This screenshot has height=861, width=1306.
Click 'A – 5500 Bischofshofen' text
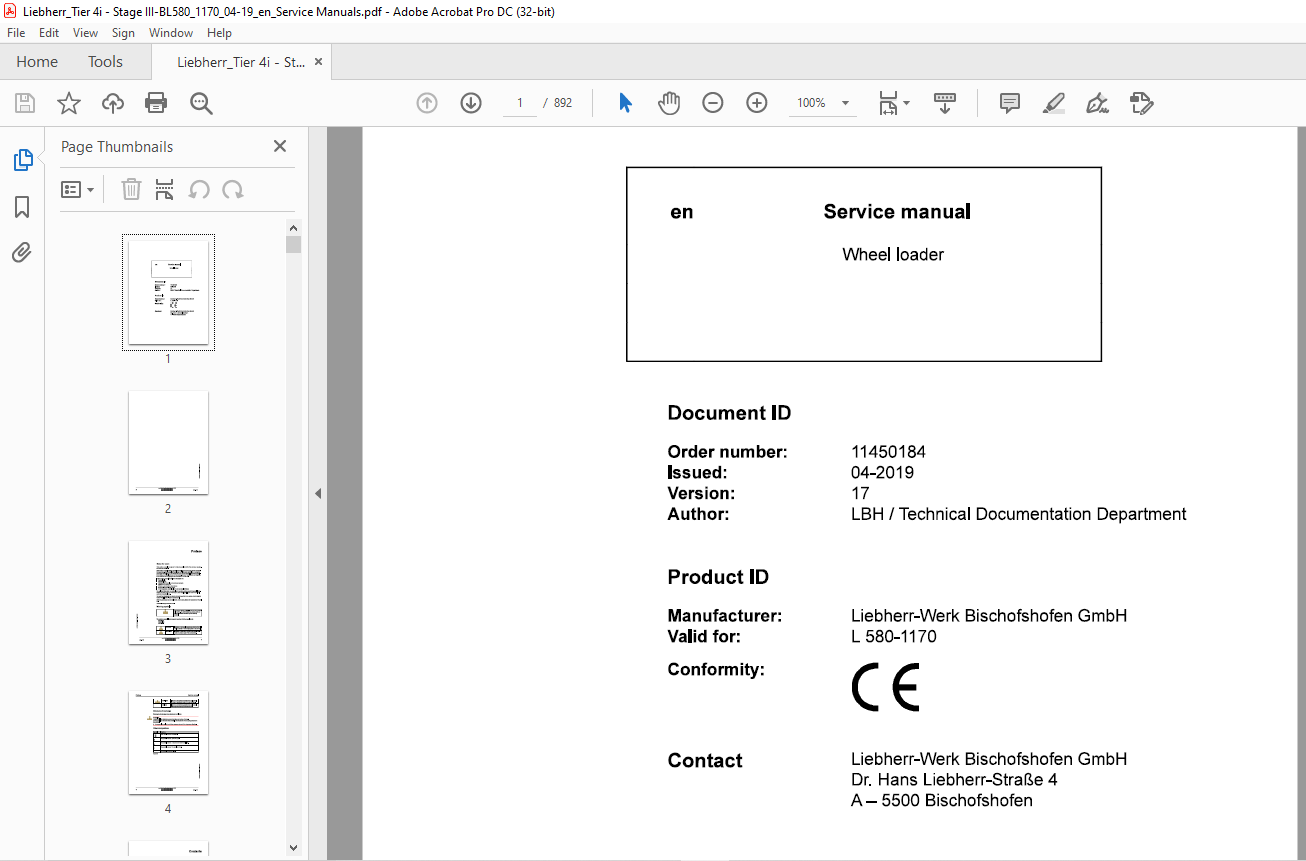coord(942,800)
